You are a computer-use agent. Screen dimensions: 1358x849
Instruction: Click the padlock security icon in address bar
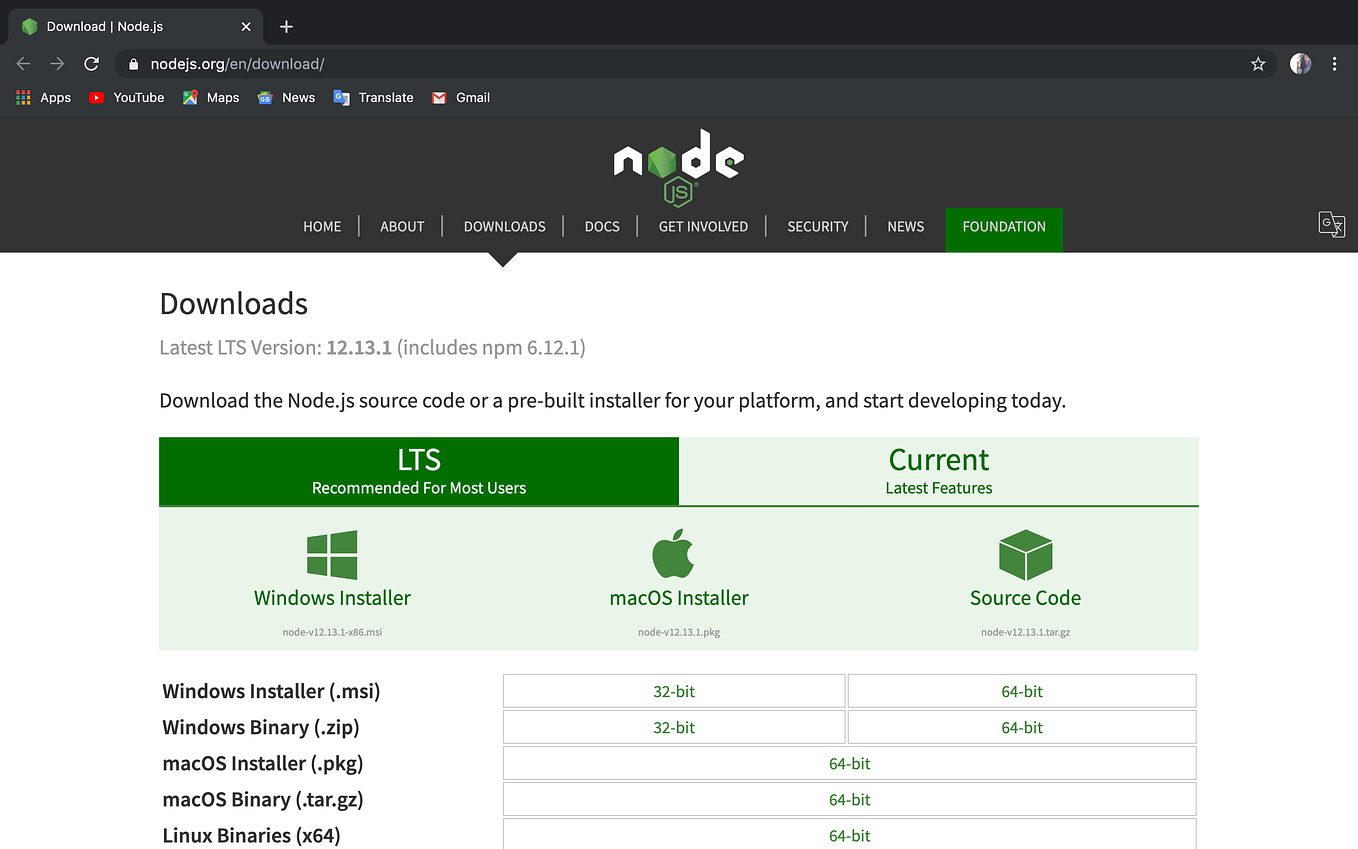point(133,63)
